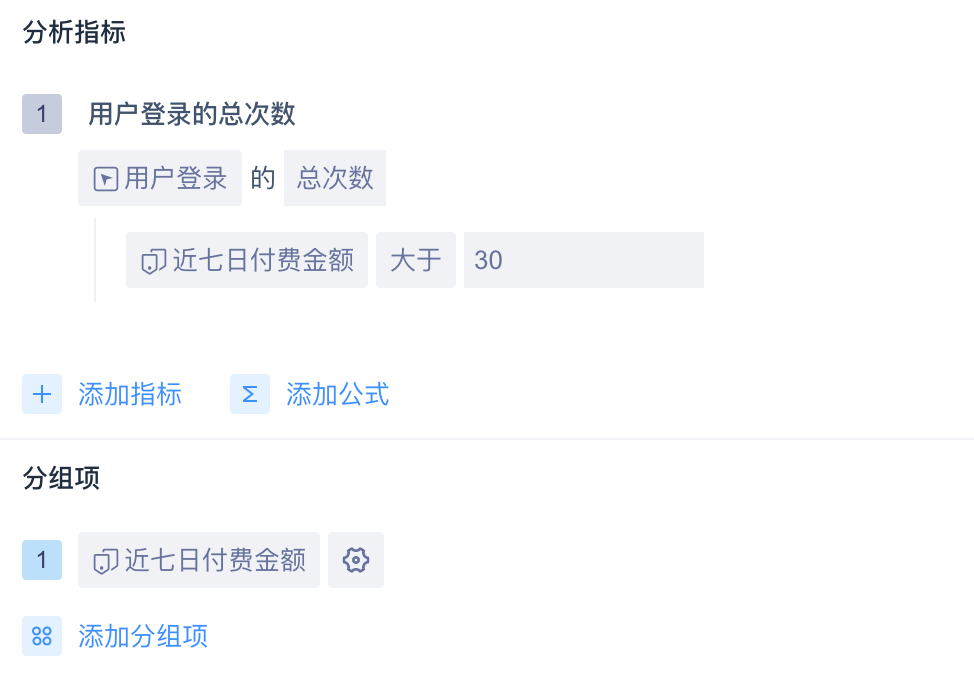Viewport: 974px width, 683px height.
Task: Click the 添加公式 link
Action: pyautogui.click(x=338, y=394)
